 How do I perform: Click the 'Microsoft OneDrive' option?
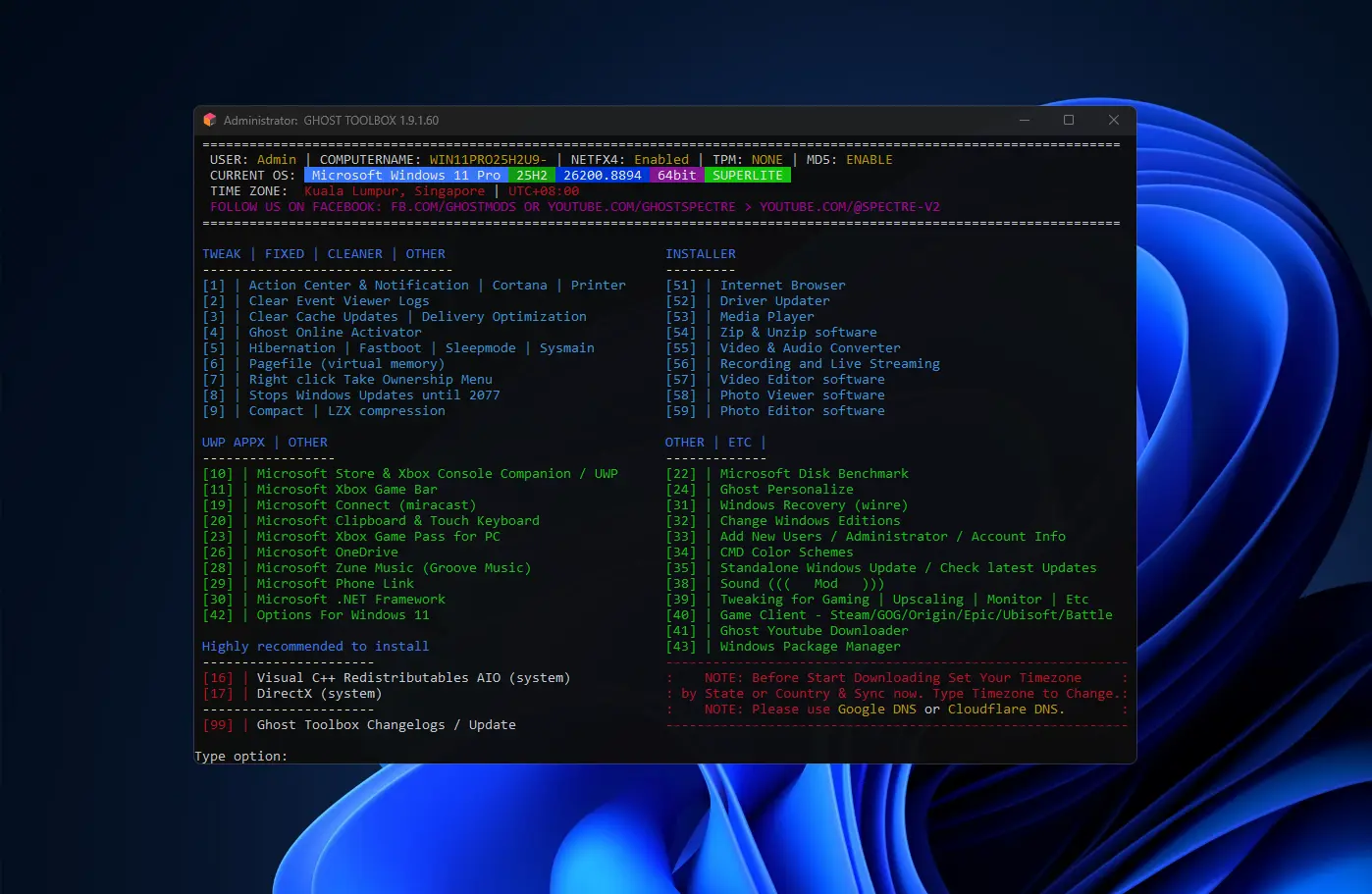[328, 552]
